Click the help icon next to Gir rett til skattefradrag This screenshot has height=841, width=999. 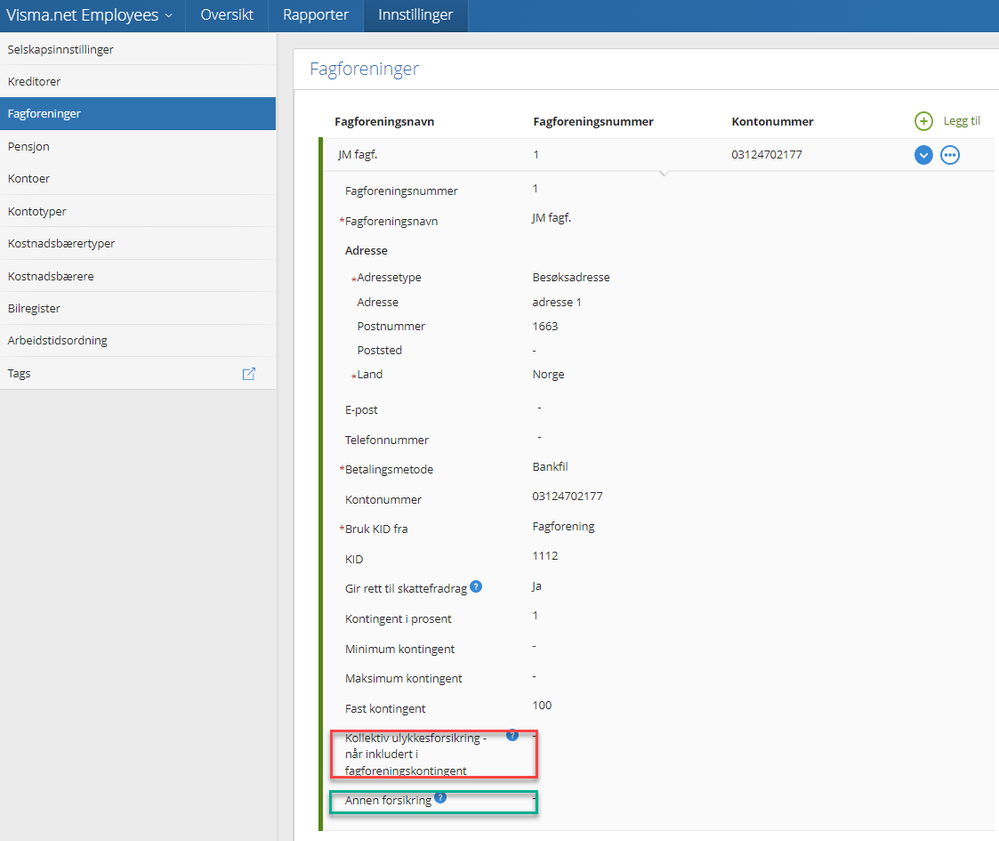click(x=476, y=587)
